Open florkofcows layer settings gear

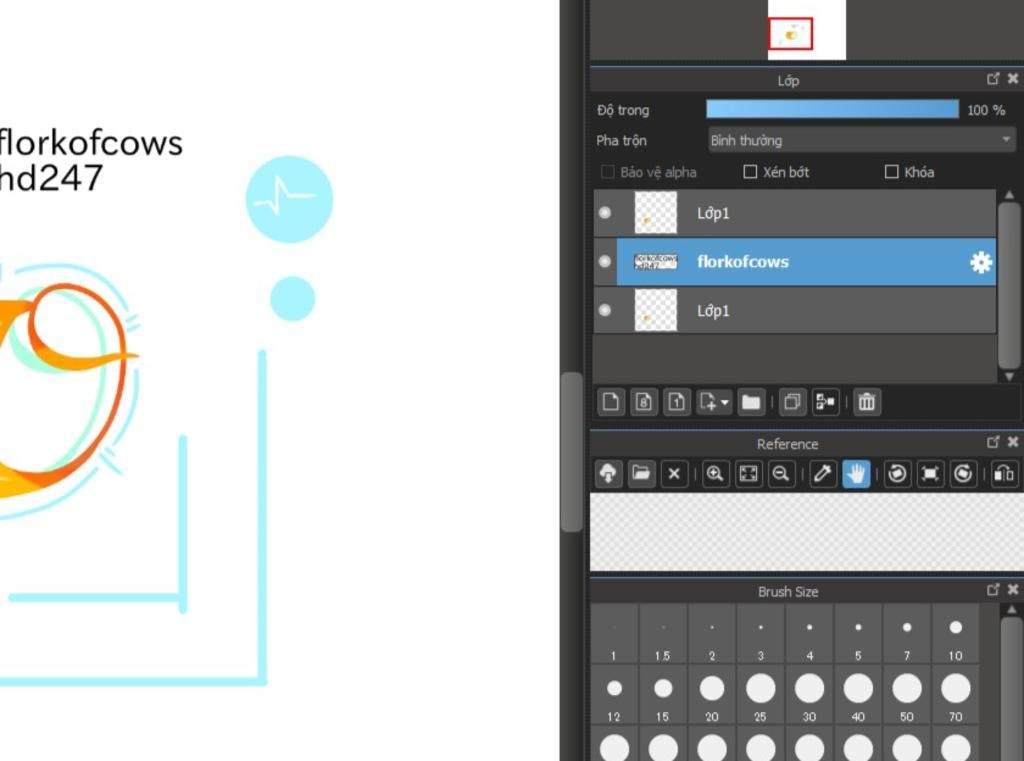[981, 262]
